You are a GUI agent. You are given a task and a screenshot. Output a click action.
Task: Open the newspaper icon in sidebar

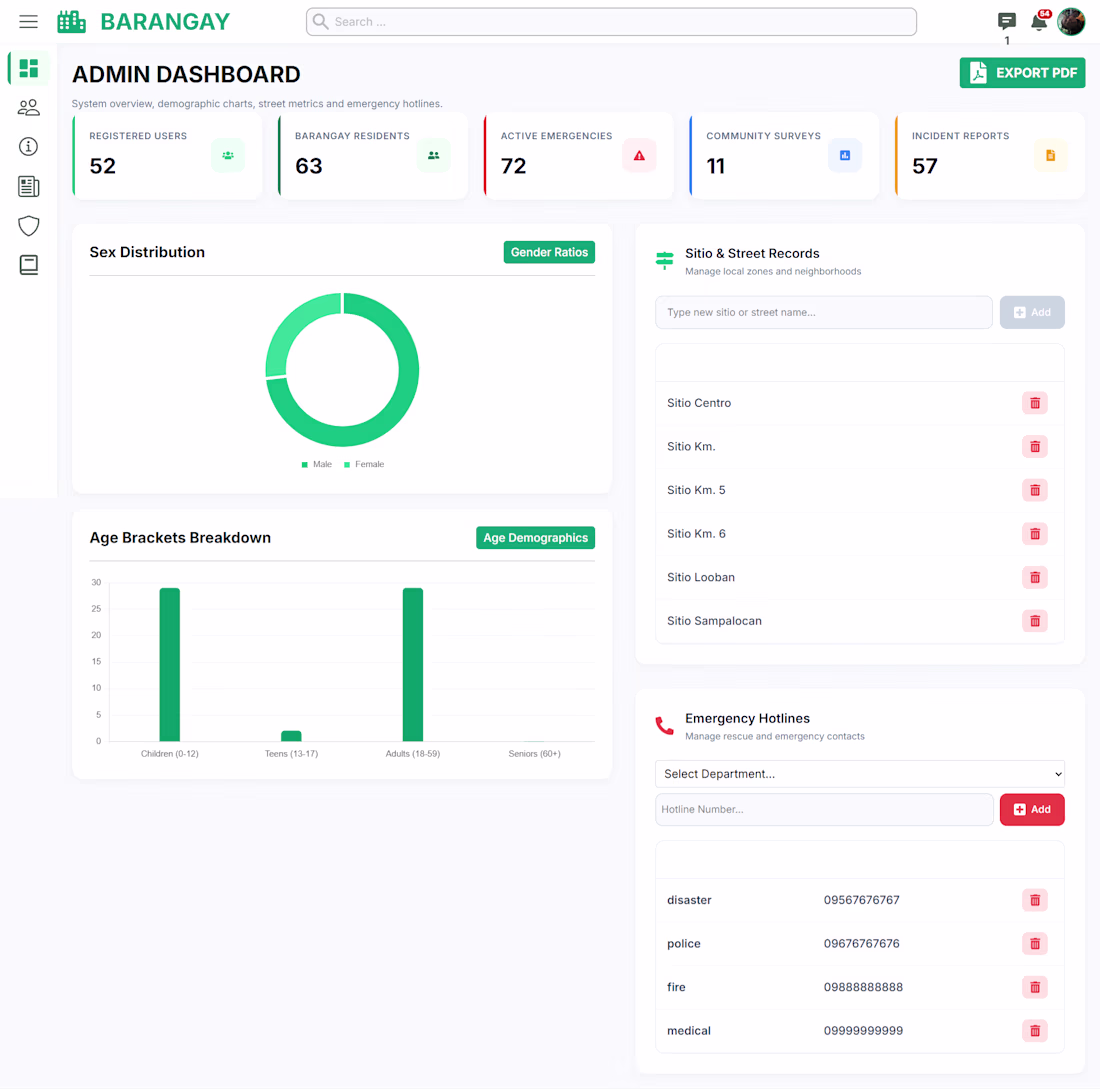[x=29, y=187]
